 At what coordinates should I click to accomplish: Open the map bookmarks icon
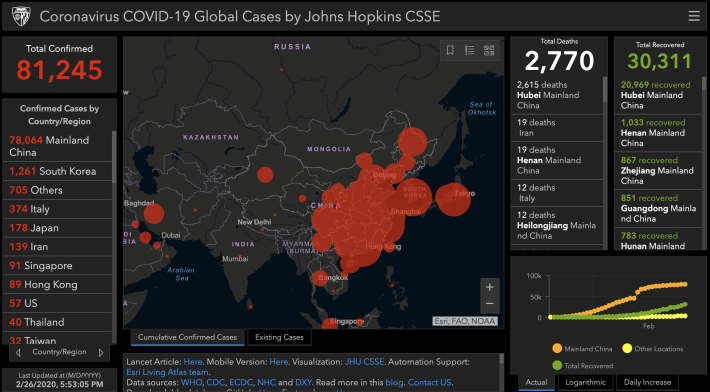pos(450,50)
